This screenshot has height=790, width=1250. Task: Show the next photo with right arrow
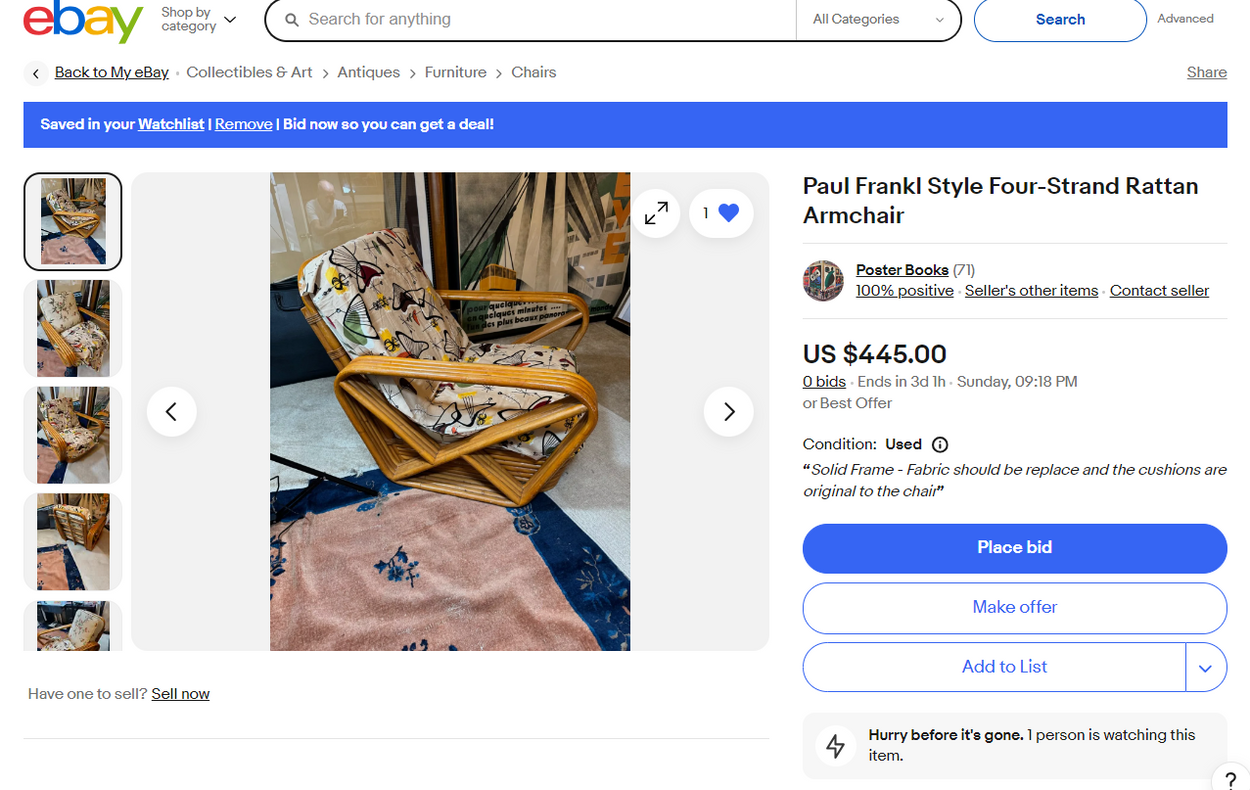click(728, 411)
